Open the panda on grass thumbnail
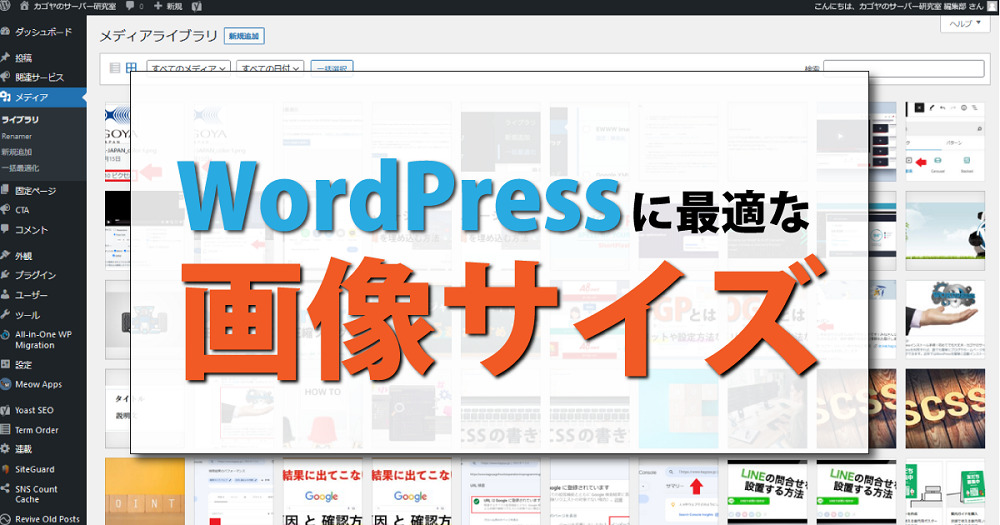Image resolution: width=1000 pixels, height=525 pixels. point(945,231)
